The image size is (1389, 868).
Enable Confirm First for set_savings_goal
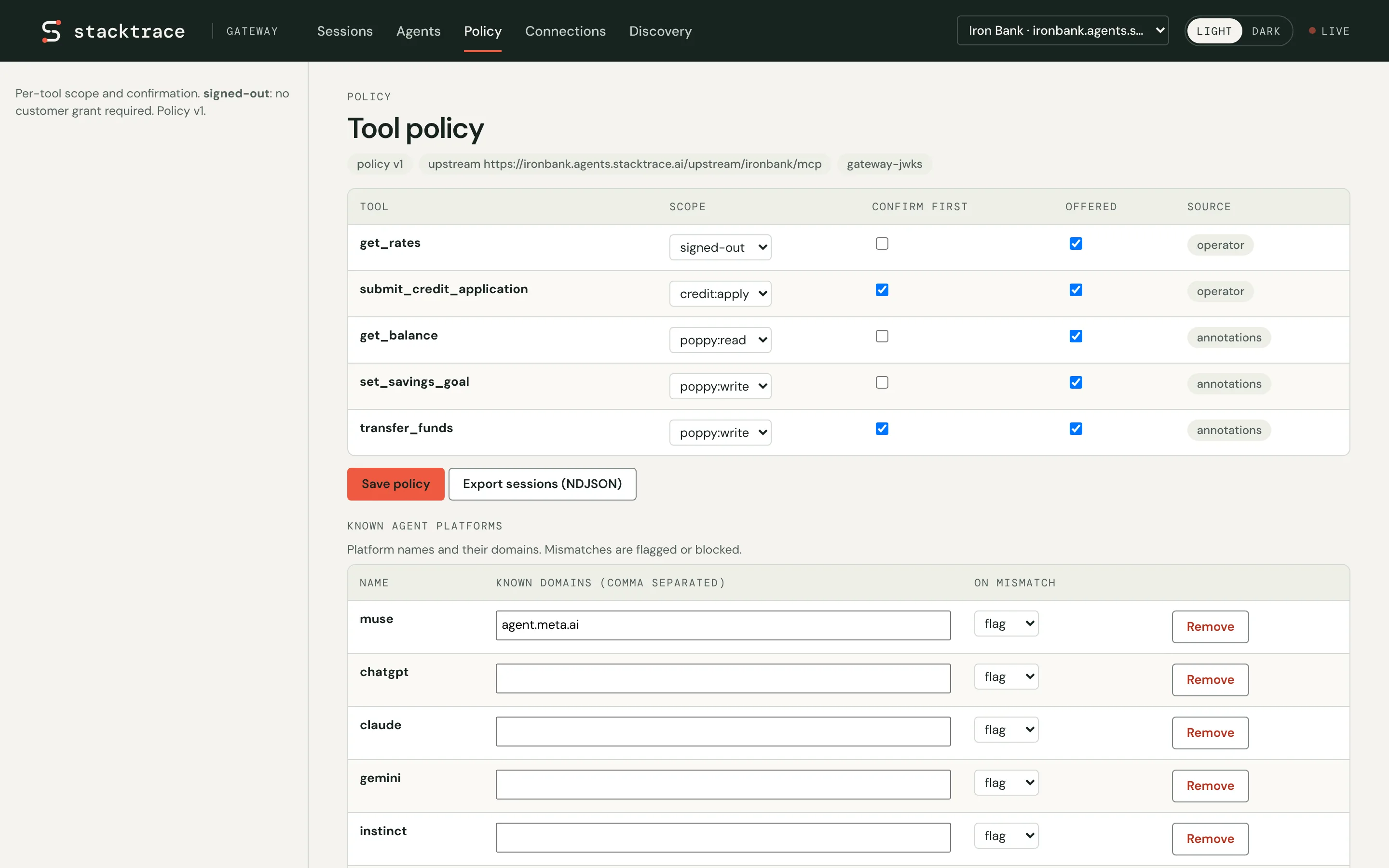(x=882, y=382)
